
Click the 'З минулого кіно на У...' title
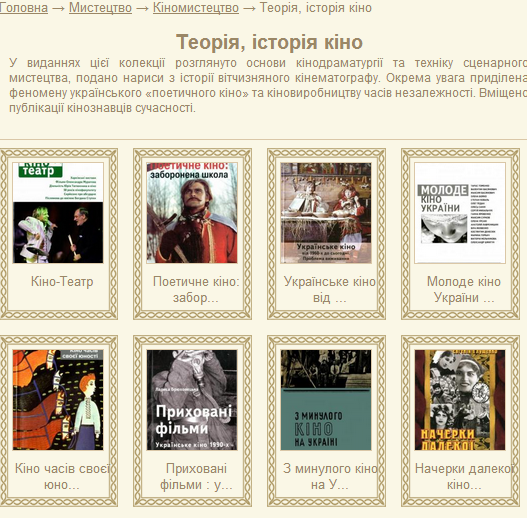pyautogui.click(x=330, y=477)
